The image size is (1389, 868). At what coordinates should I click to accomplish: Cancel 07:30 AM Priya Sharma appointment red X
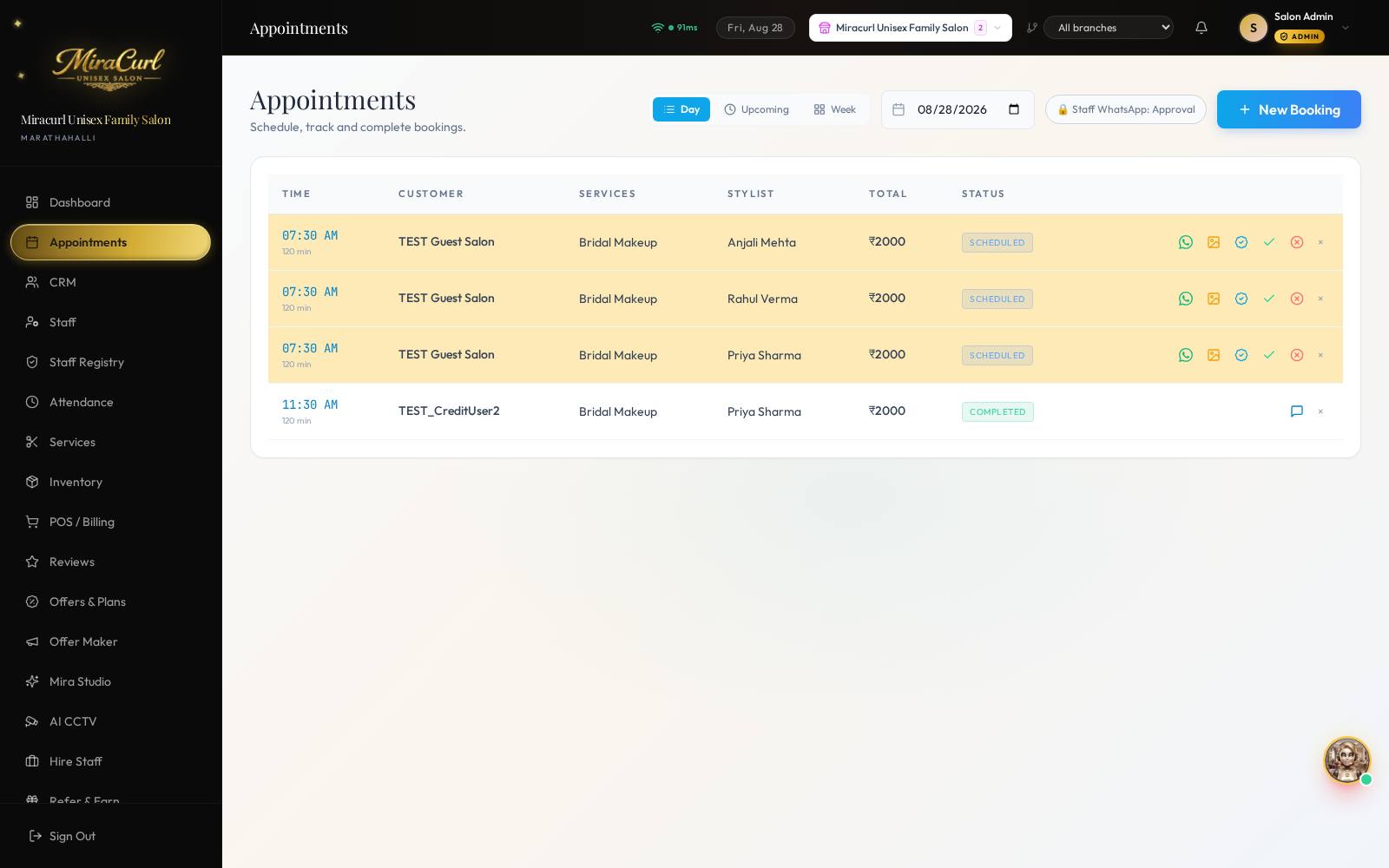1297,355
